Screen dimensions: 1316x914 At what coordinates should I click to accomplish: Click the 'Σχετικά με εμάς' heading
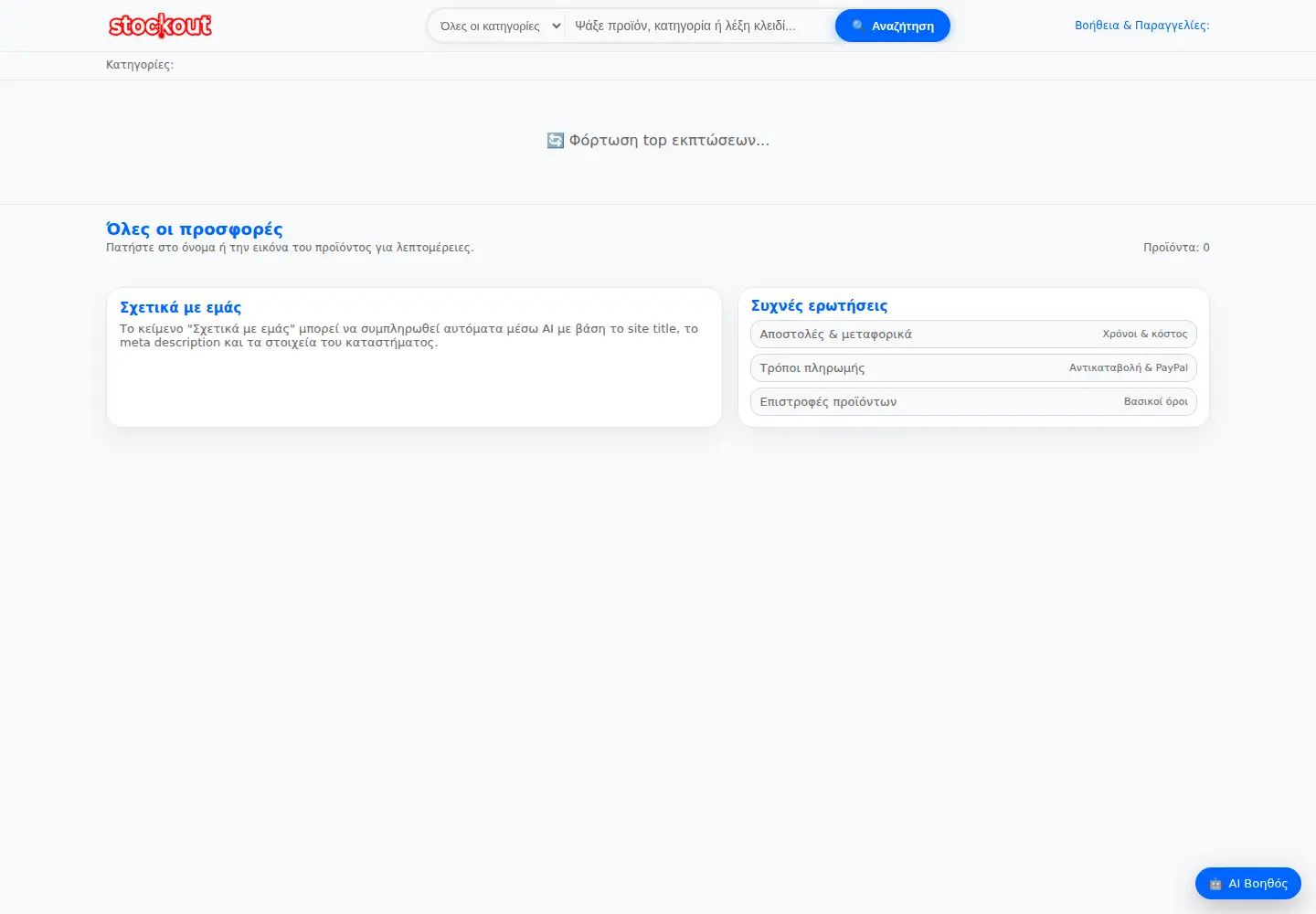coord(181,307)
